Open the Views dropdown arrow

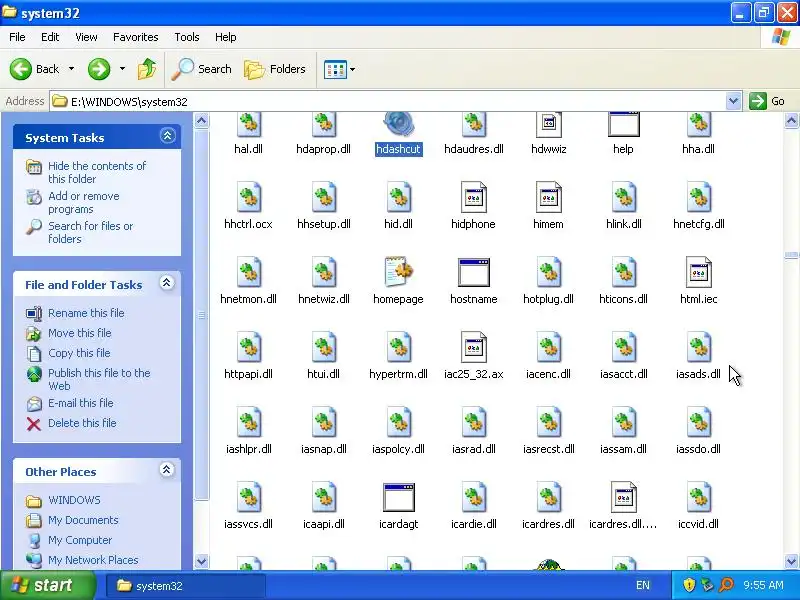353,69
